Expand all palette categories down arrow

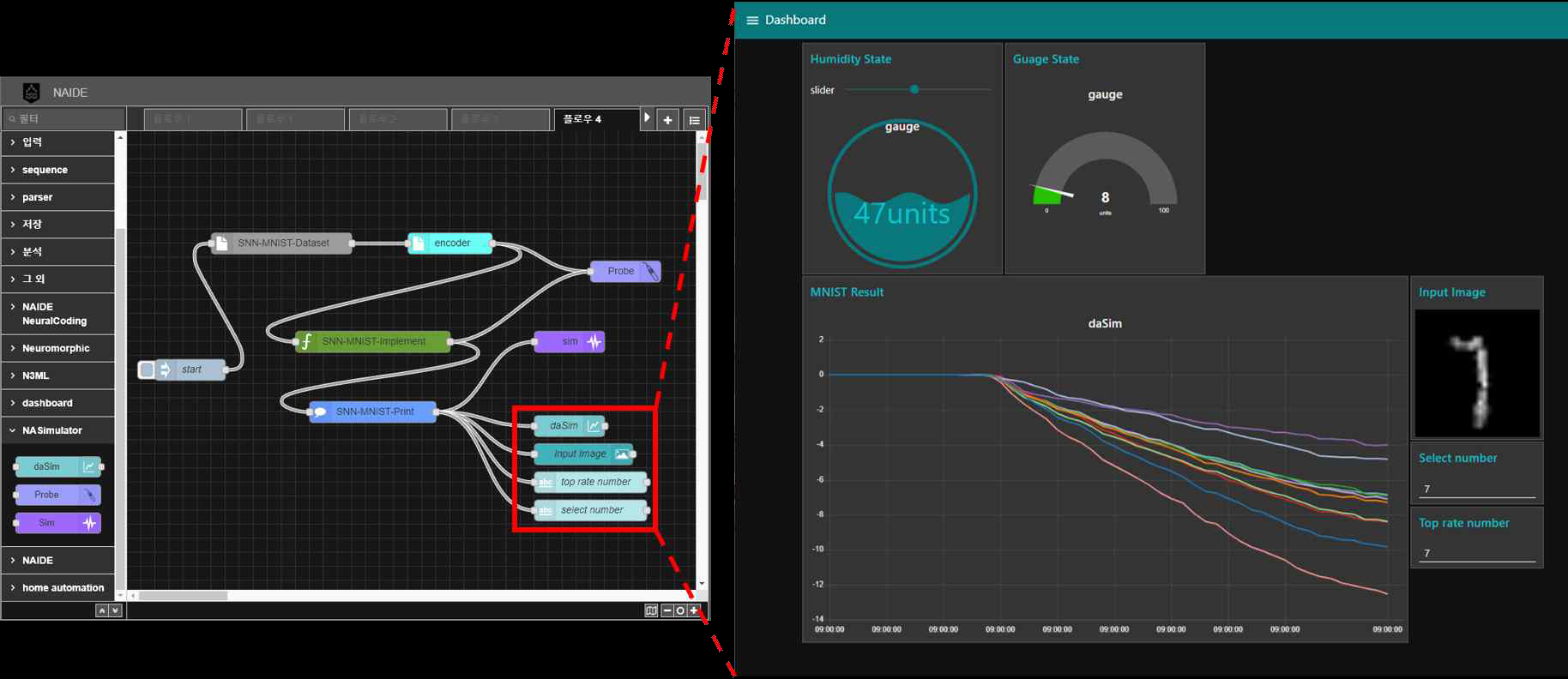pos(115,610)
